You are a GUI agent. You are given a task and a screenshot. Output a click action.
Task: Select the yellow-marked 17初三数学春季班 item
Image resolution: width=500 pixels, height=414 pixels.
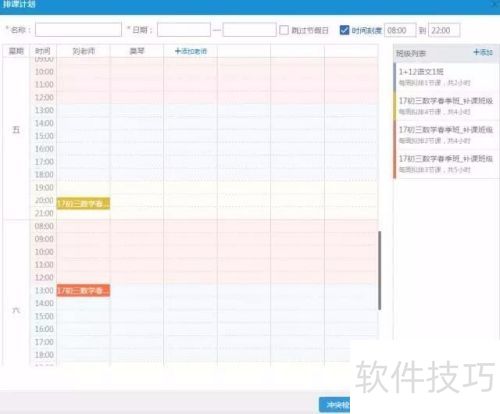[447, 106]
